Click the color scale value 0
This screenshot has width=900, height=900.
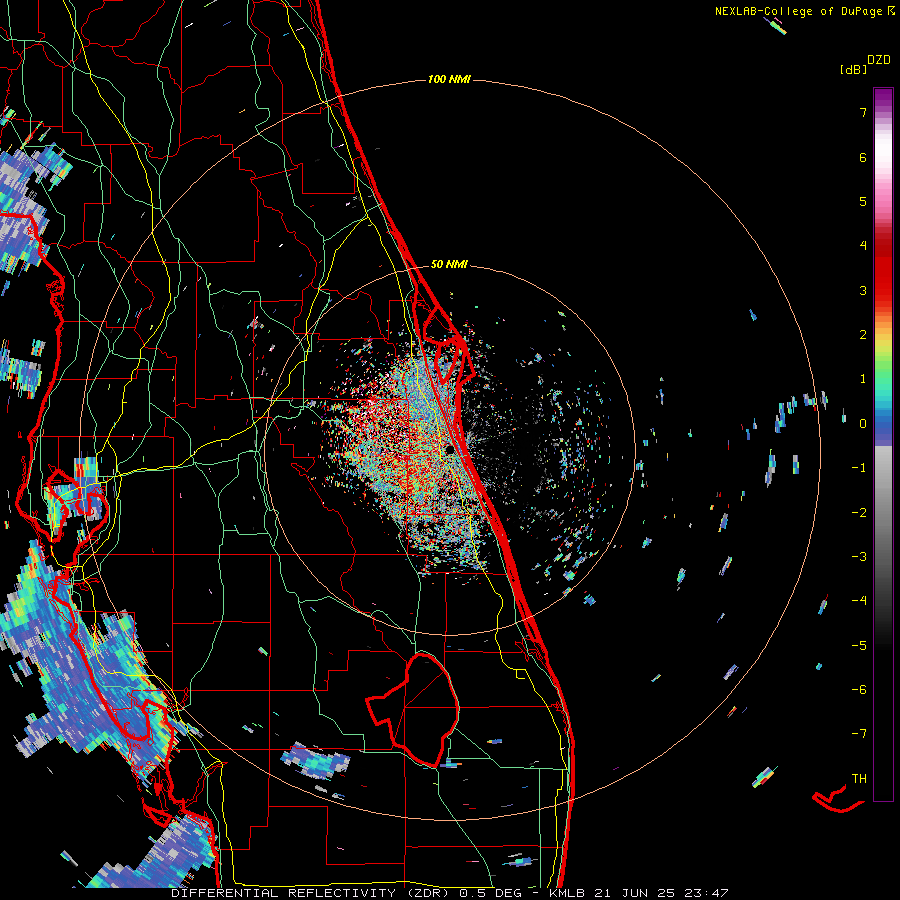point(863,424)
